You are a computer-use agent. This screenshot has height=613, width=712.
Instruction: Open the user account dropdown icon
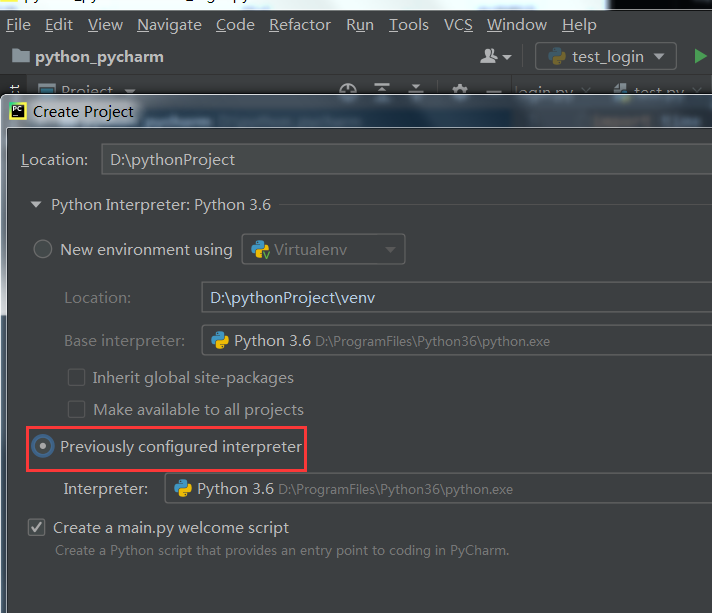[x=495, y=56]
